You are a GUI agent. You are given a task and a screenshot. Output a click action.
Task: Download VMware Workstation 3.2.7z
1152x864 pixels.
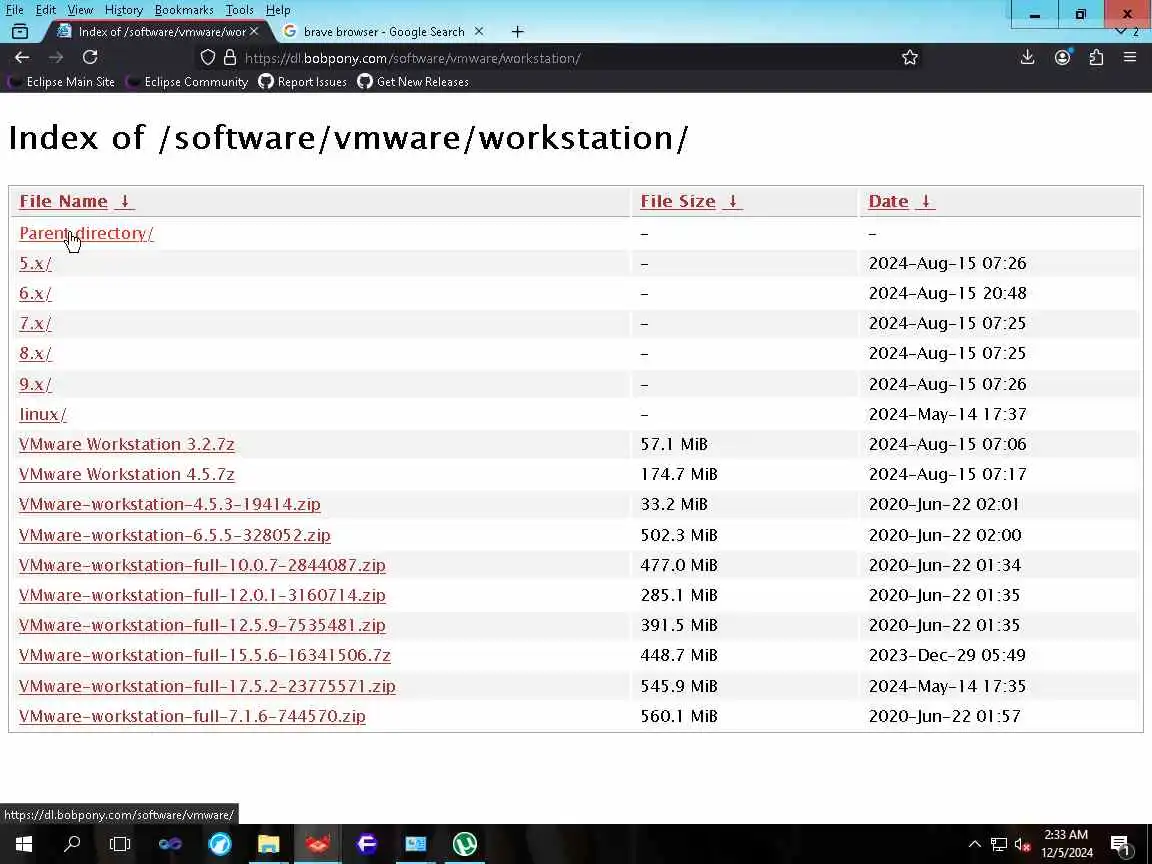pos(126,444)
